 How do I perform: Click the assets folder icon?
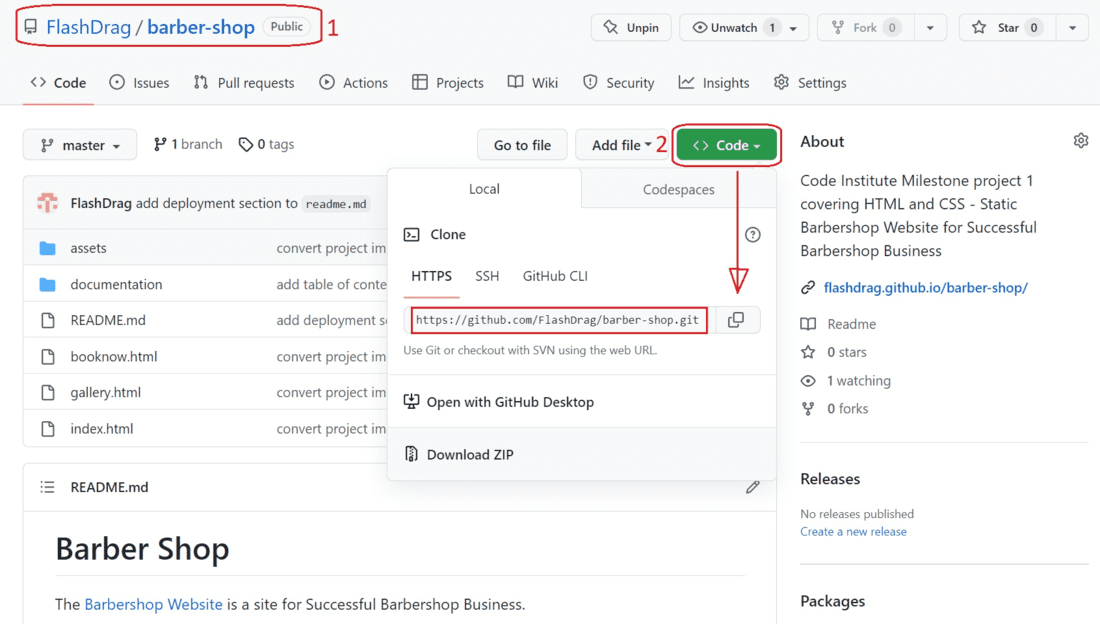tap(47, 248)
